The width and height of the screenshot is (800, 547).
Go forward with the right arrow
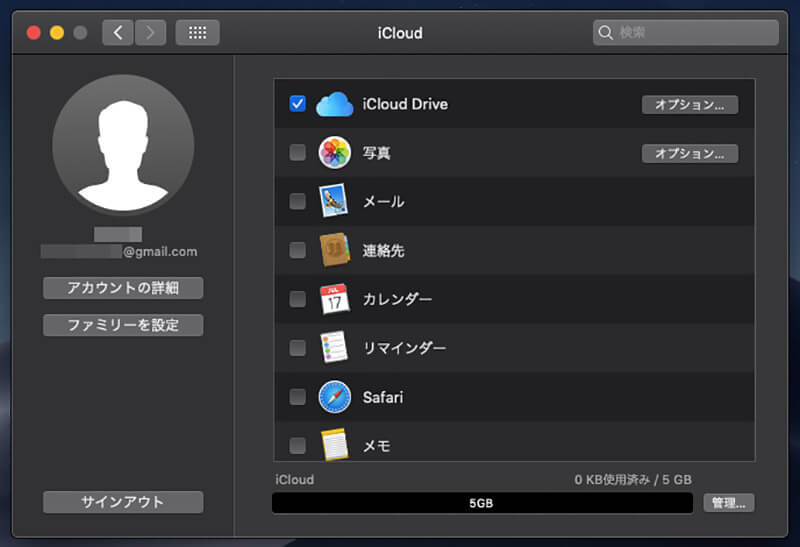pos(150,33)
